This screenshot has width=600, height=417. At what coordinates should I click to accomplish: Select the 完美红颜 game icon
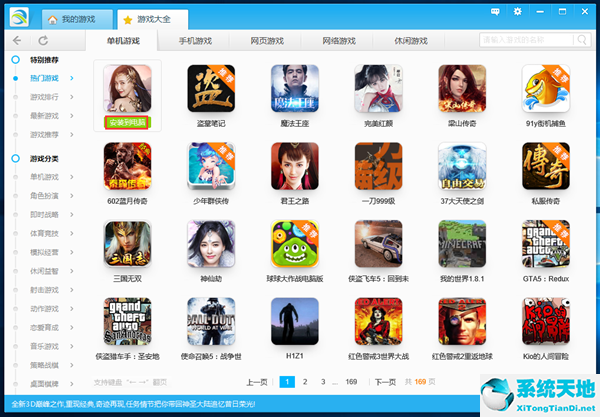point(378,88)
